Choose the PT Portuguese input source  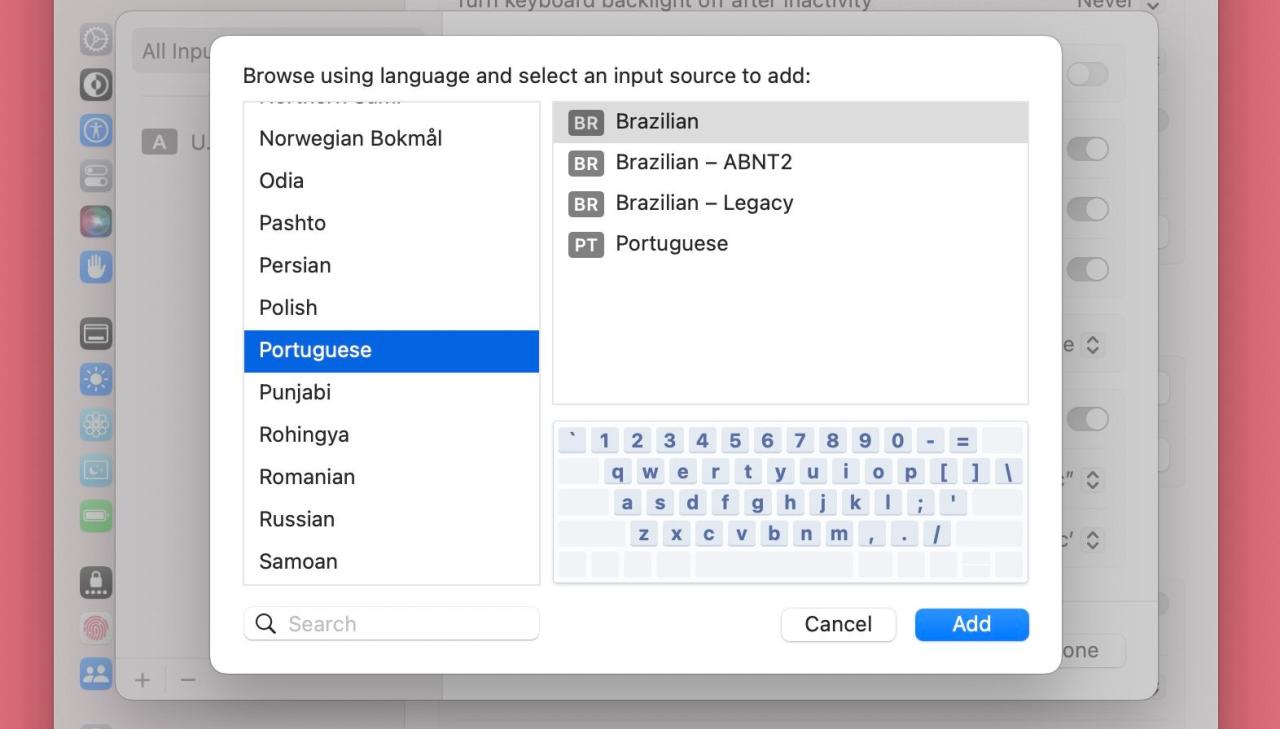coord(790,244)
